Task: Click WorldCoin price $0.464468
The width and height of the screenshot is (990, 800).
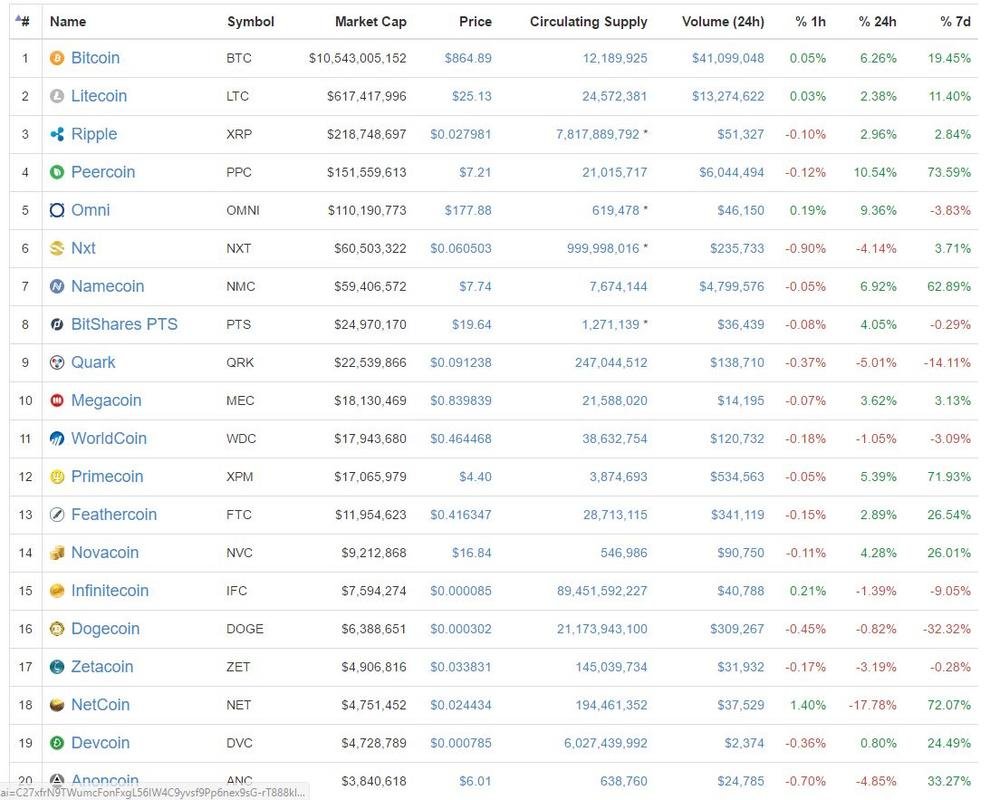Action: click(461, 438)
